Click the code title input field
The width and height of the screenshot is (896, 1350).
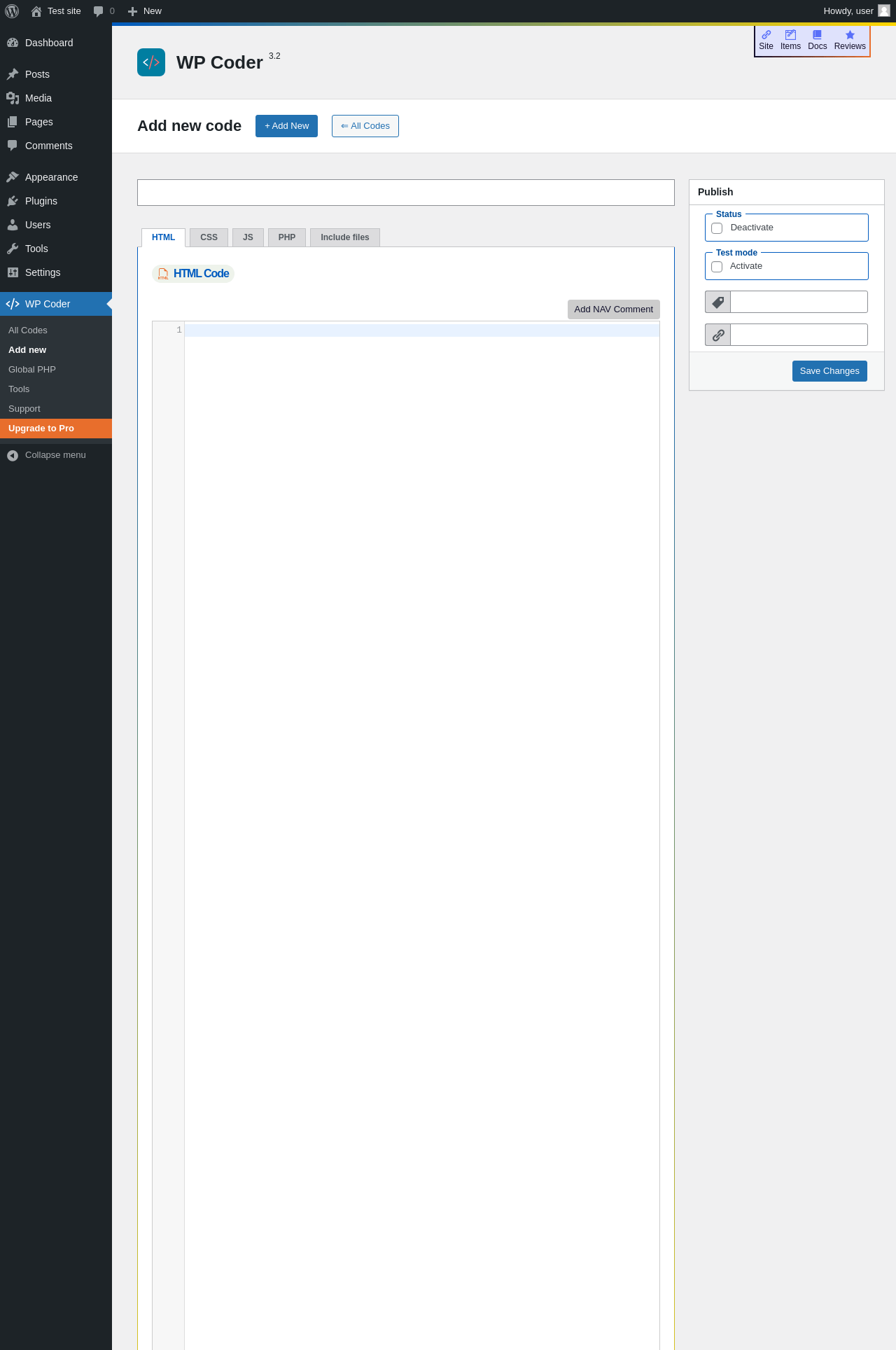pyautogui.click(x=406, y=193)
